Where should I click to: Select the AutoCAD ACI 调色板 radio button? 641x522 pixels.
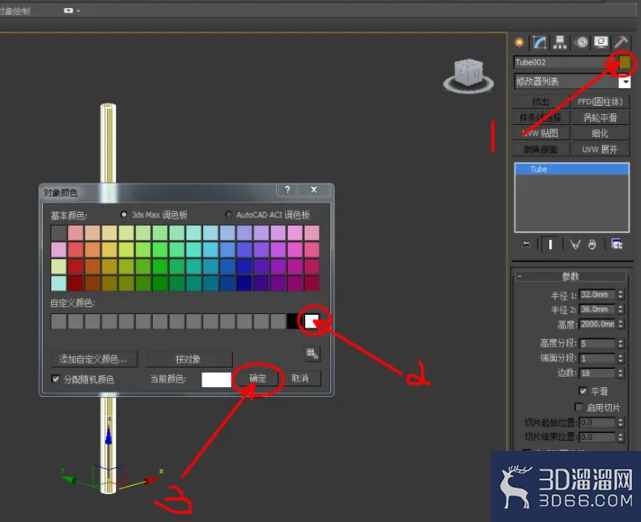[228, 214]
